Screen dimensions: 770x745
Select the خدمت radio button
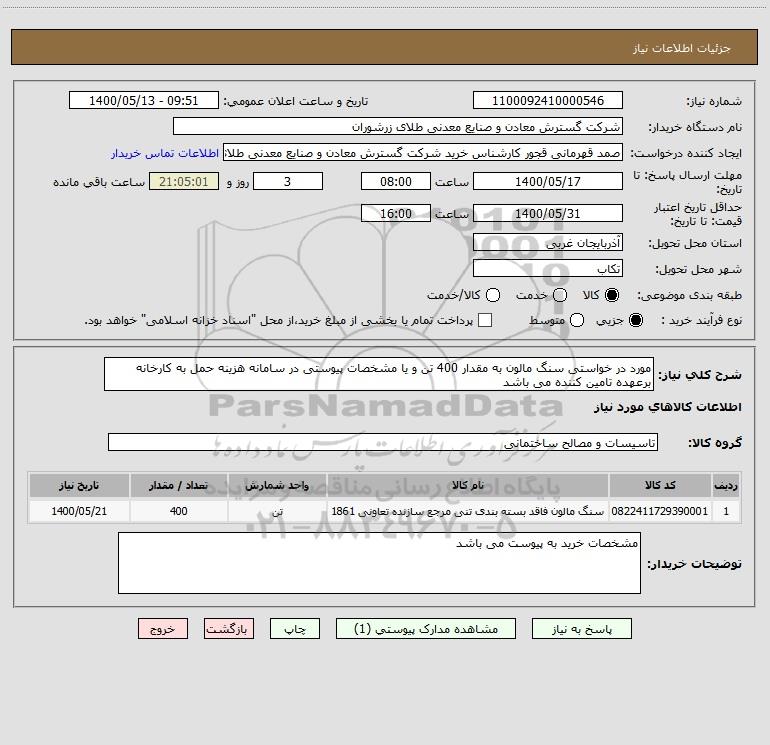(x=560, y=295)
